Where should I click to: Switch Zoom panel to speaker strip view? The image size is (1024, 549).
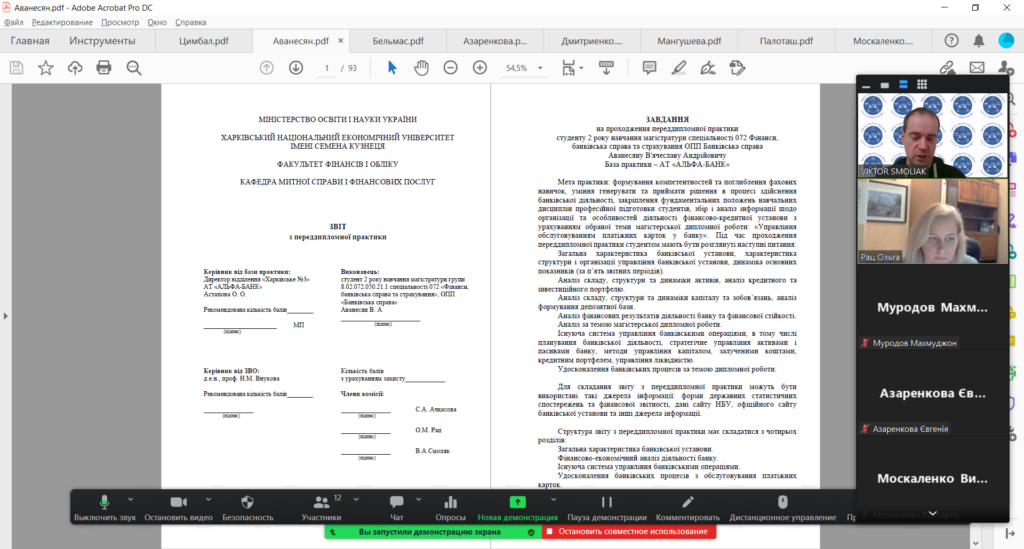tap(903, 84)
